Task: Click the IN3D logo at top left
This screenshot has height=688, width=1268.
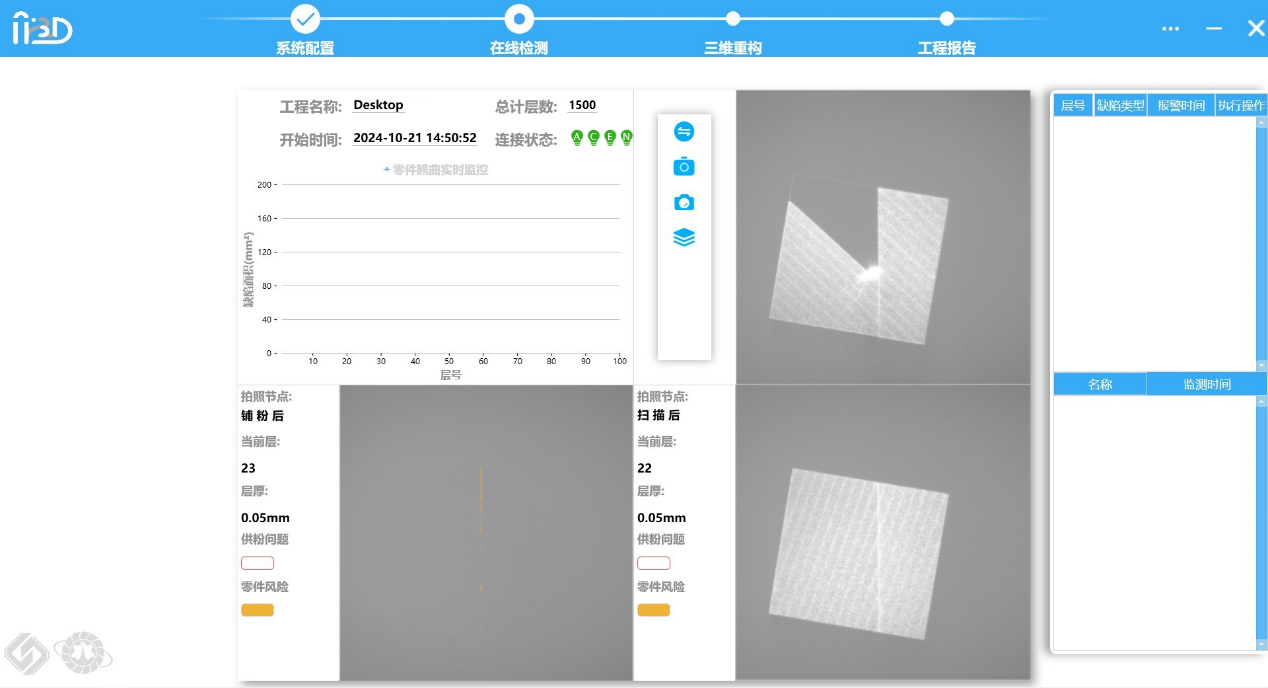Action: (x=42, y=29)
